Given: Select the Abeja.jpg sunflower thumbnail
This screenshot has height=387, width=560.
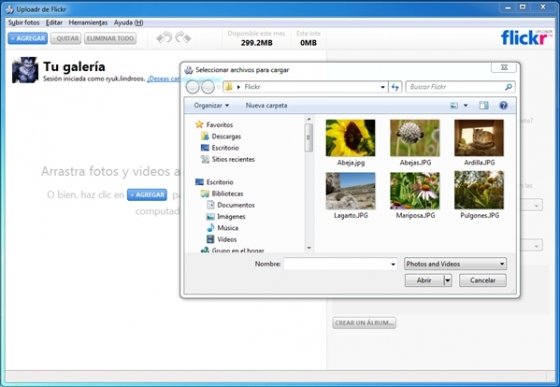Looking at the screenshot, I should pos(350,138).
